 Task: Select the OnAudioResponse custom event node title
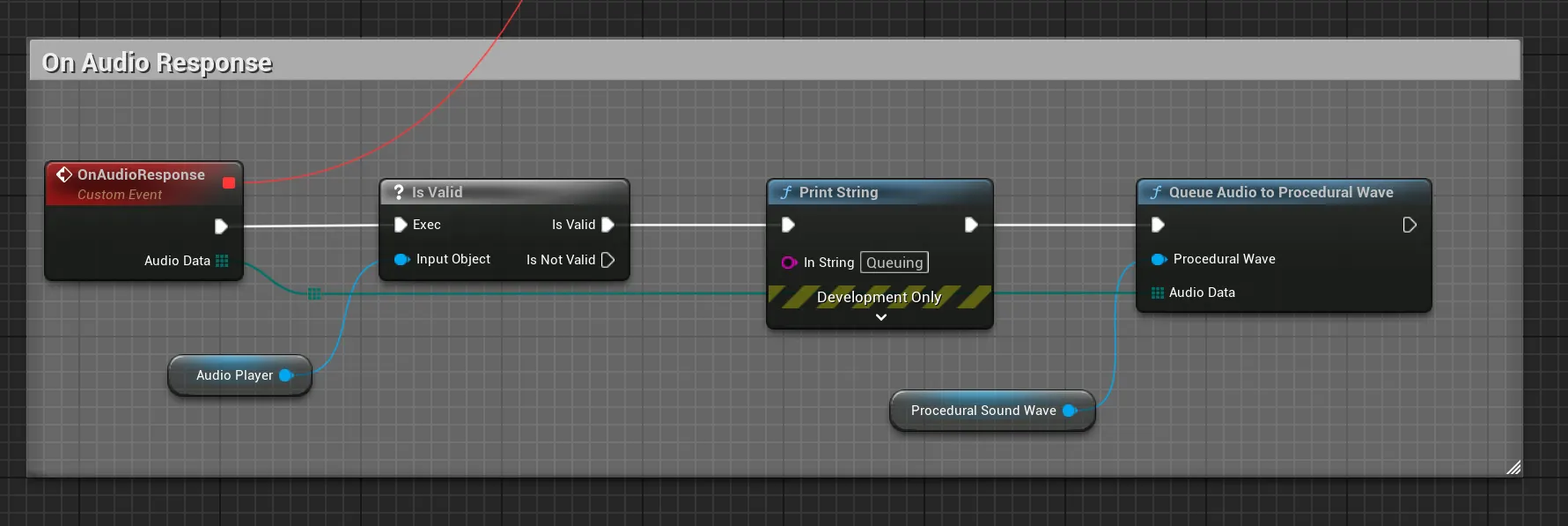point(141,174)
